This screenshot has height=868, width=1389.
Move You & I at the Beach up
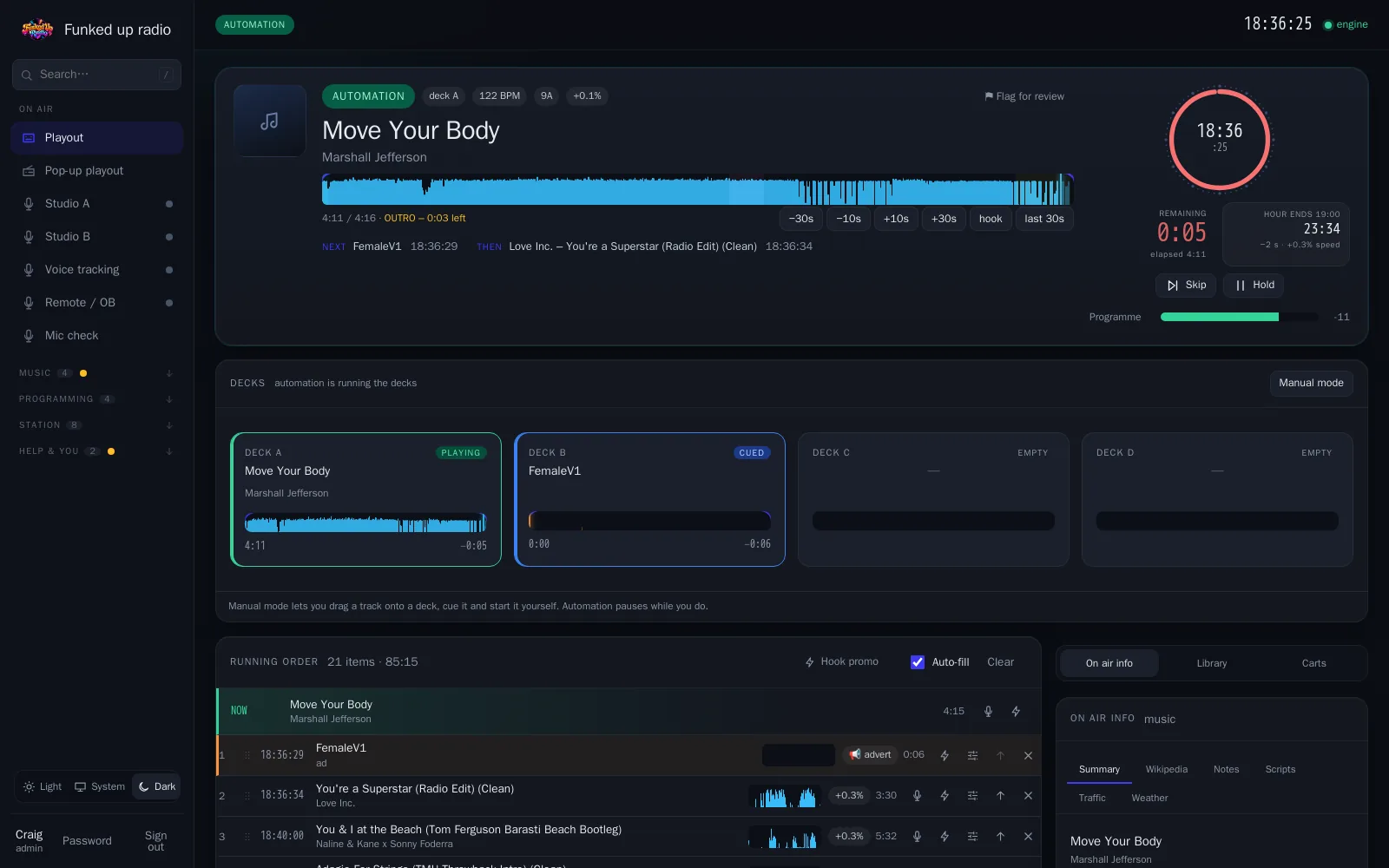coord(1000,837)
